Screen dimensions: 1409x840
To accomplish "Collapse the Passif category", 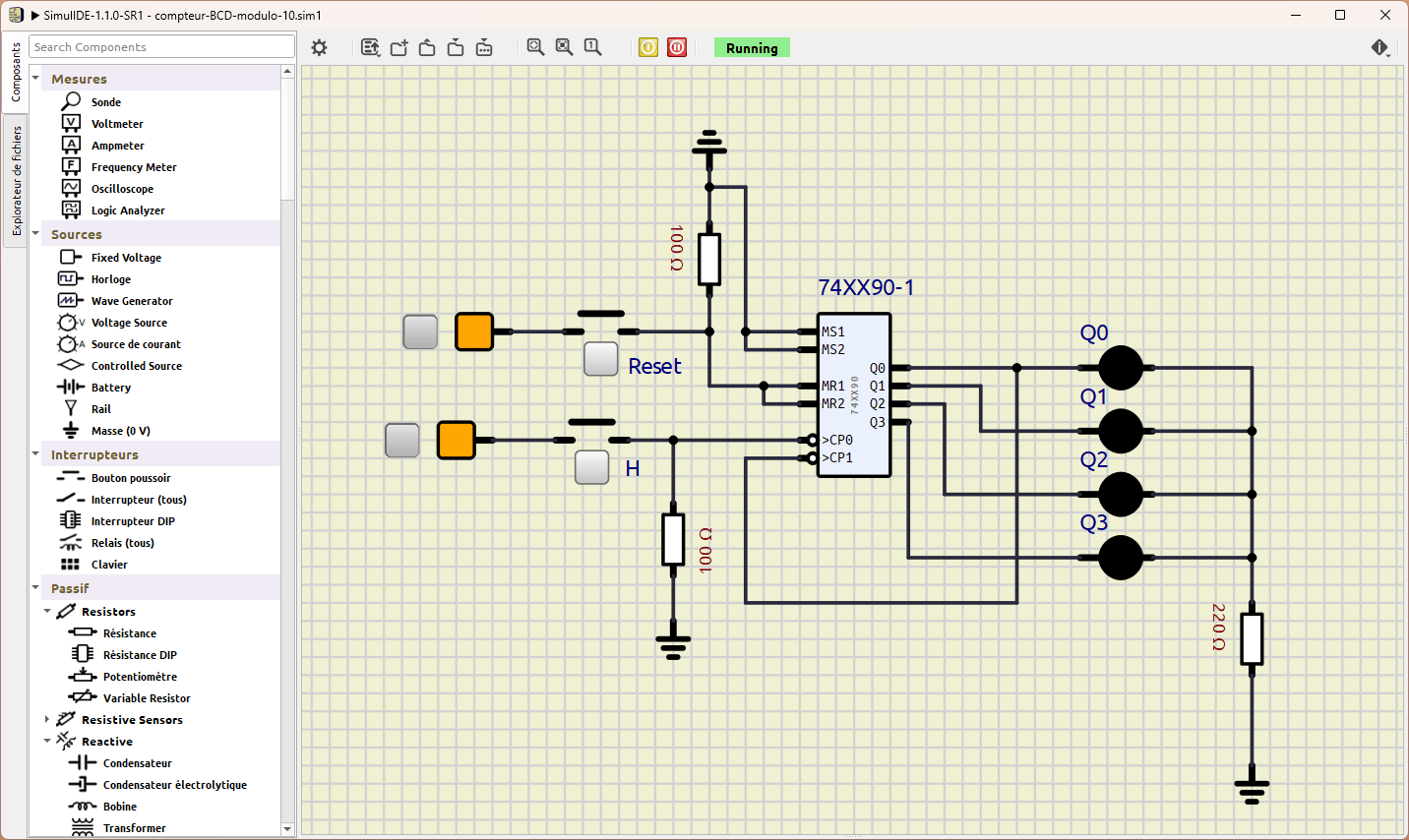I will [36, 588].
